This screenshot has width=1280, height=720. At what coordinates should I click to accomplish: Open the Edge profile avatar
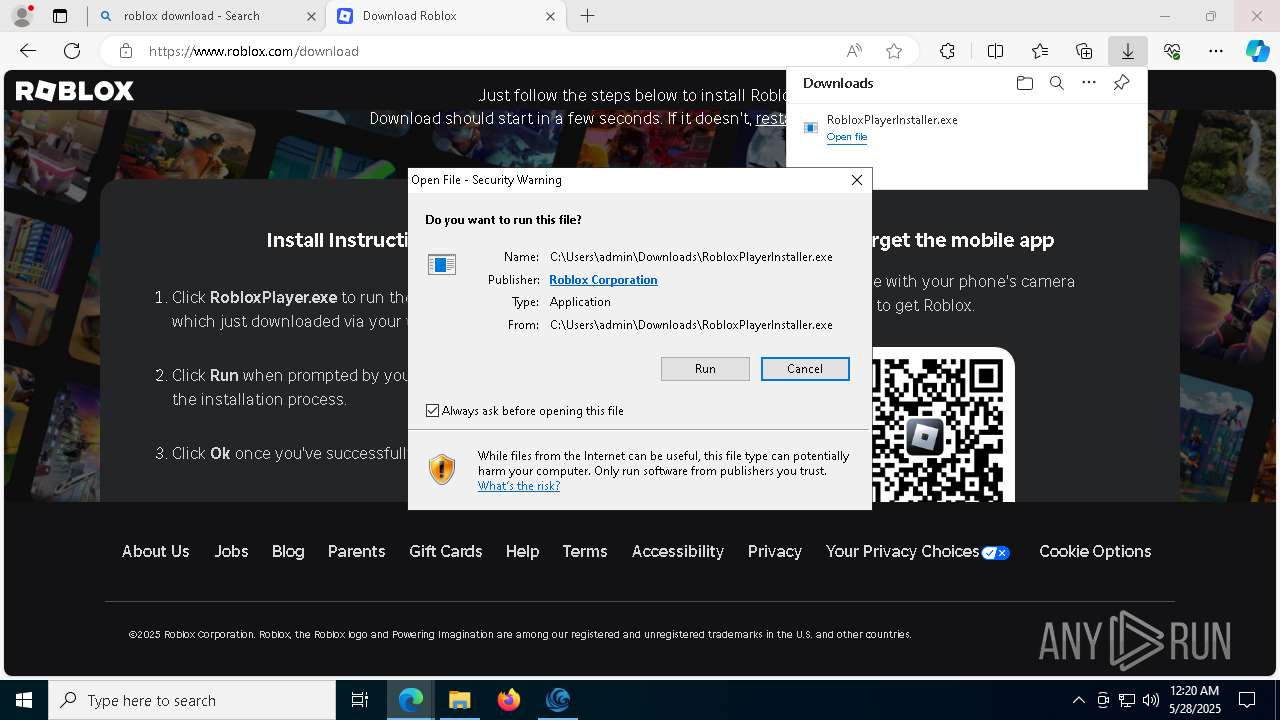coord(21,15)
